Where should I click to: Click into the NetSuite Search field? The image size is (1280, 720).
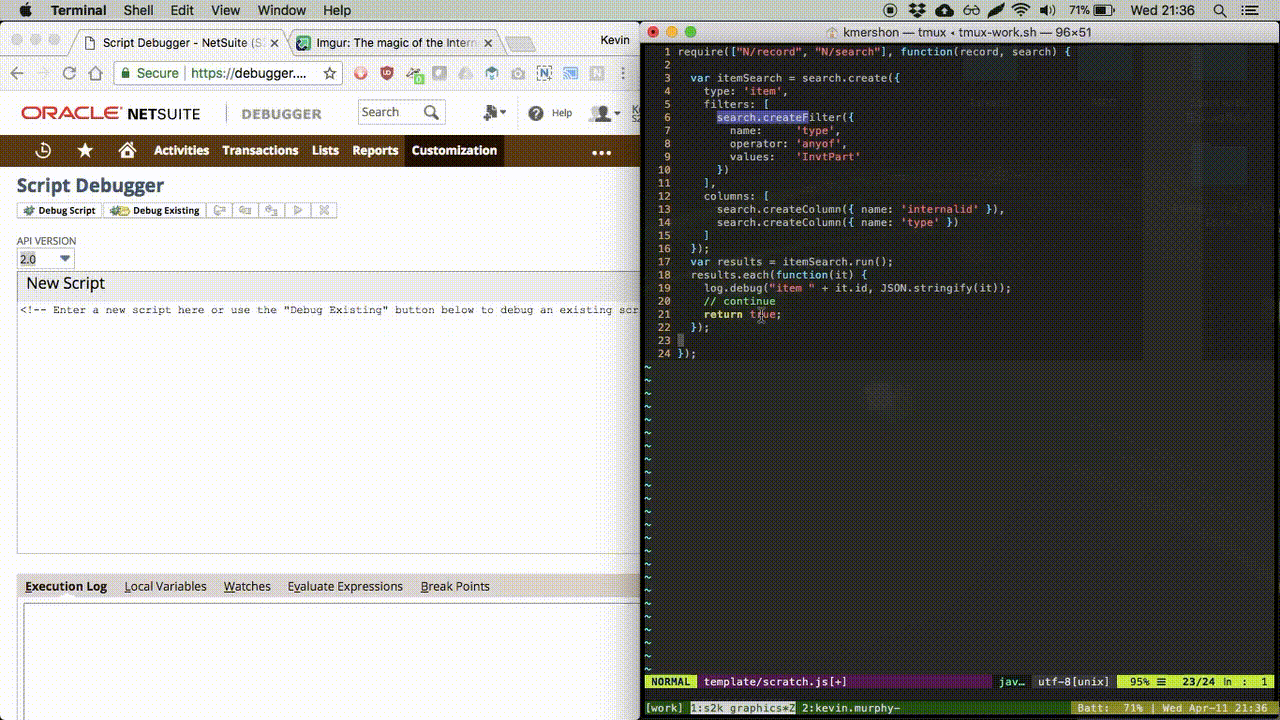(391, 112)
